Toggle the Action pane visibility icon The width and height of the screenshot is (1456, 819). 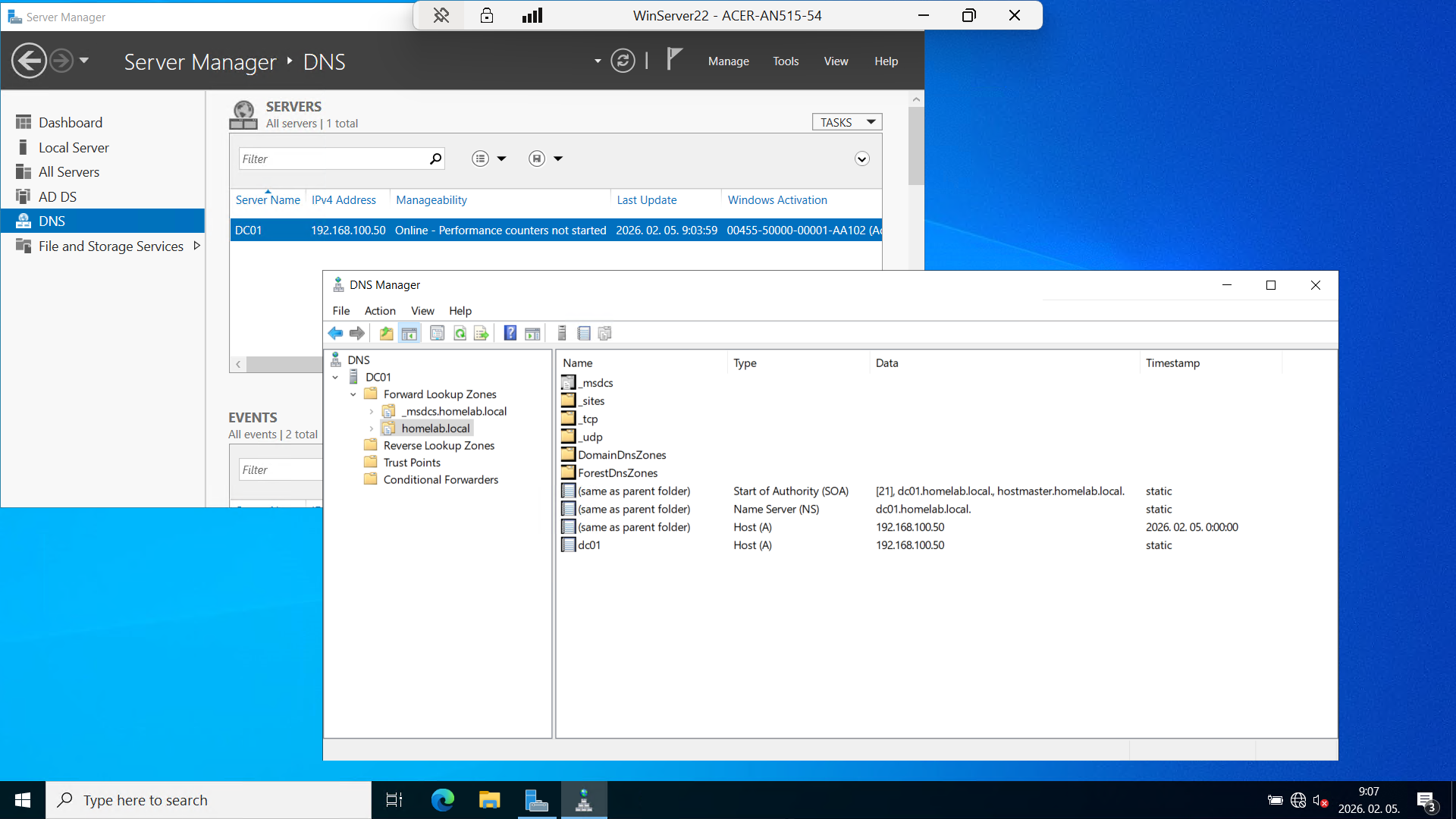[532, 333]
